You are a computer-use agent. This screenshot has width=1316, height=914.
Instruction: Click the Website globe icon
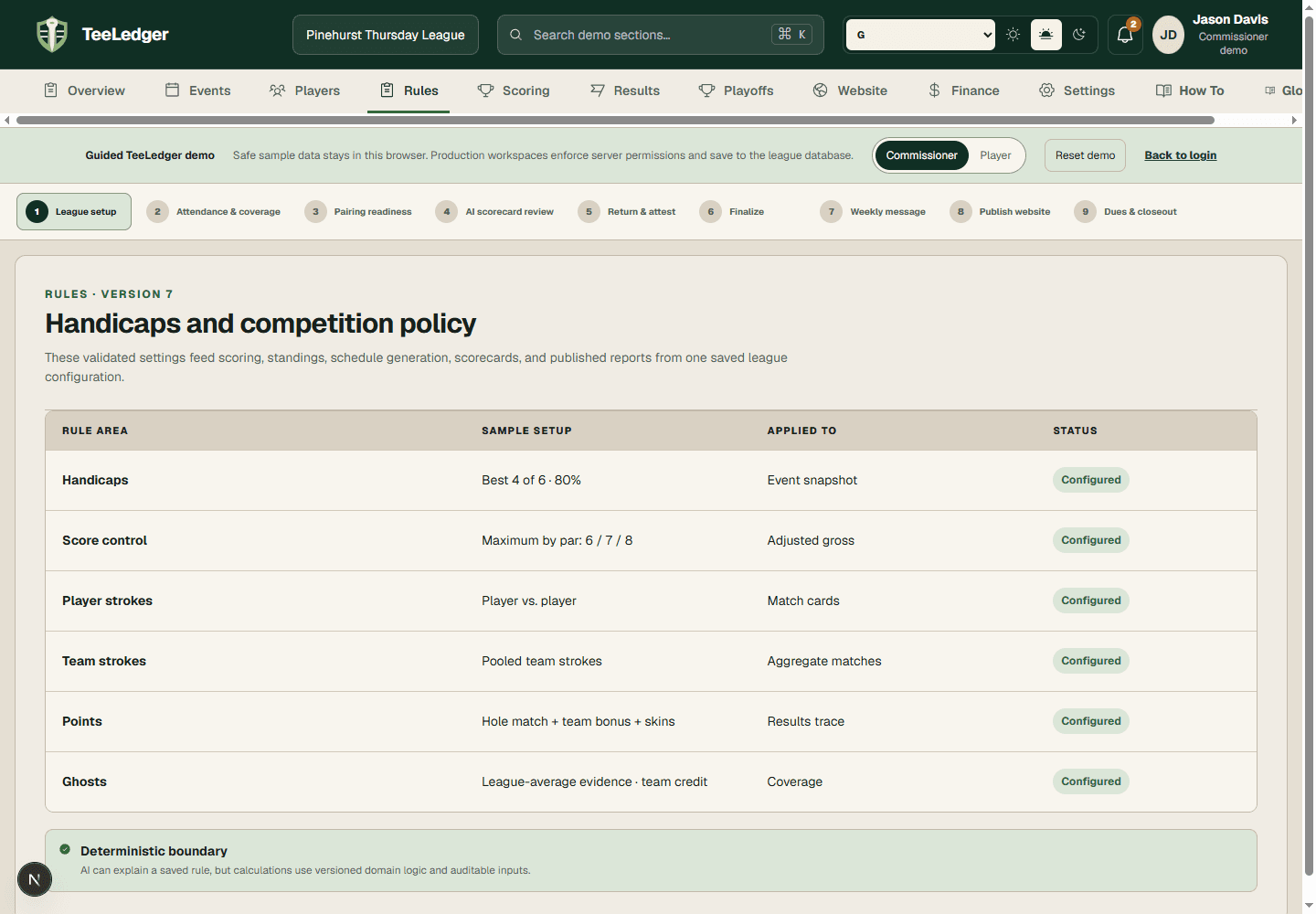820,90
